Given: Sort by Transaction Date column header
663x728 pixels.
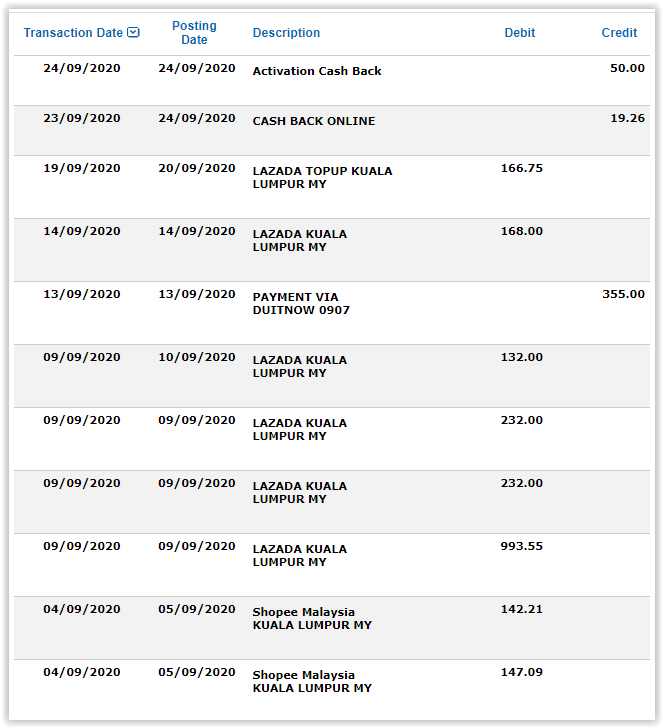Looking at the screenshot, I should coord(73,32).
